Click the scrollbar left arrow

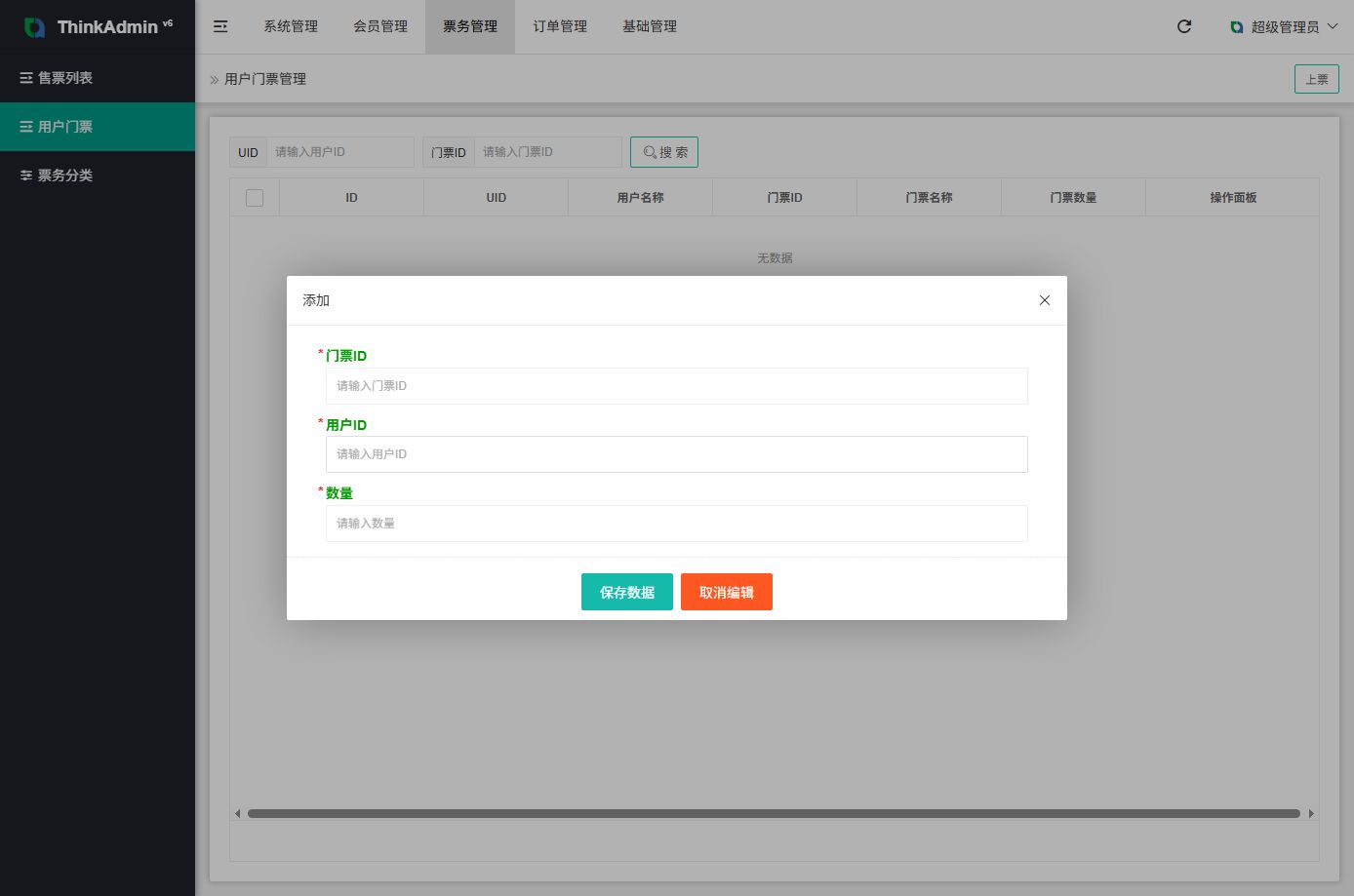tap(237, 813)
